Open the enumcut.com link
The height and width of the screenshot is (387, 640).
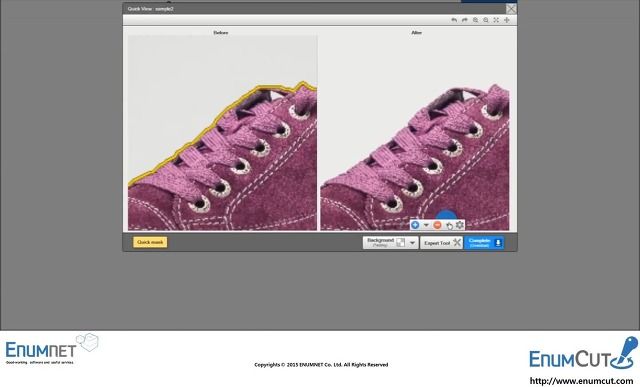coord(581,381)
